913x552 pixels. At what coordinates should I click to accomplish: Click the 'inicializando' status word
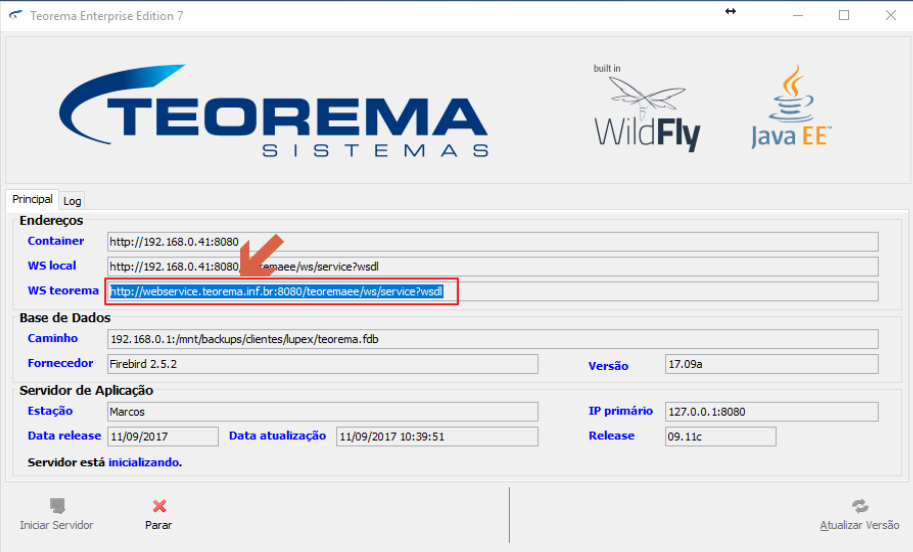tap(143, 462)
